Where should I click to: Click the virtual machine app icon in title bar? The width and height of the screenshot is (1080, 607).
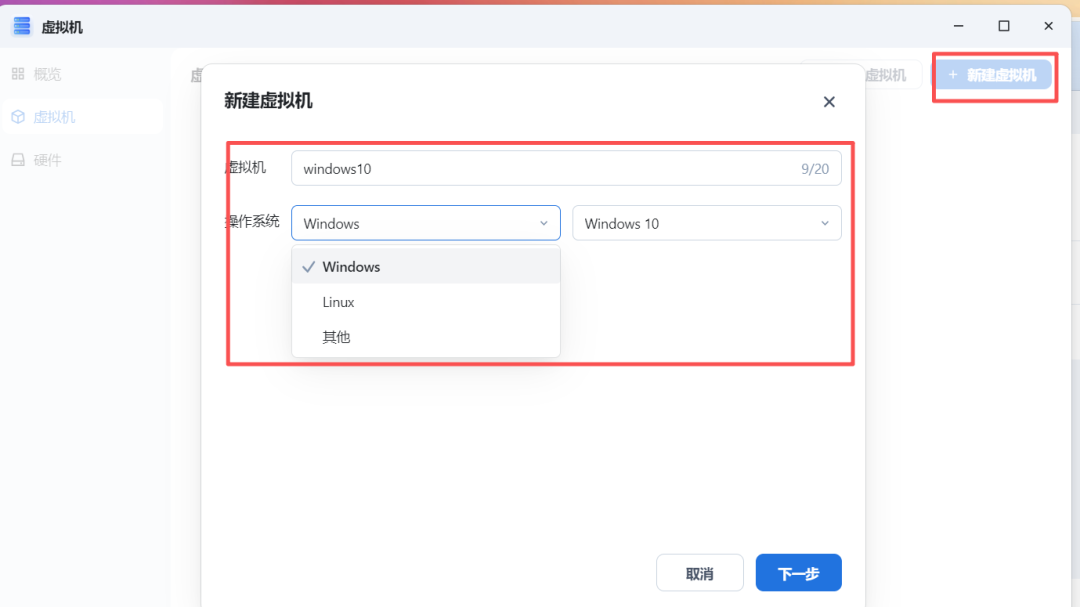click(21, 26)
